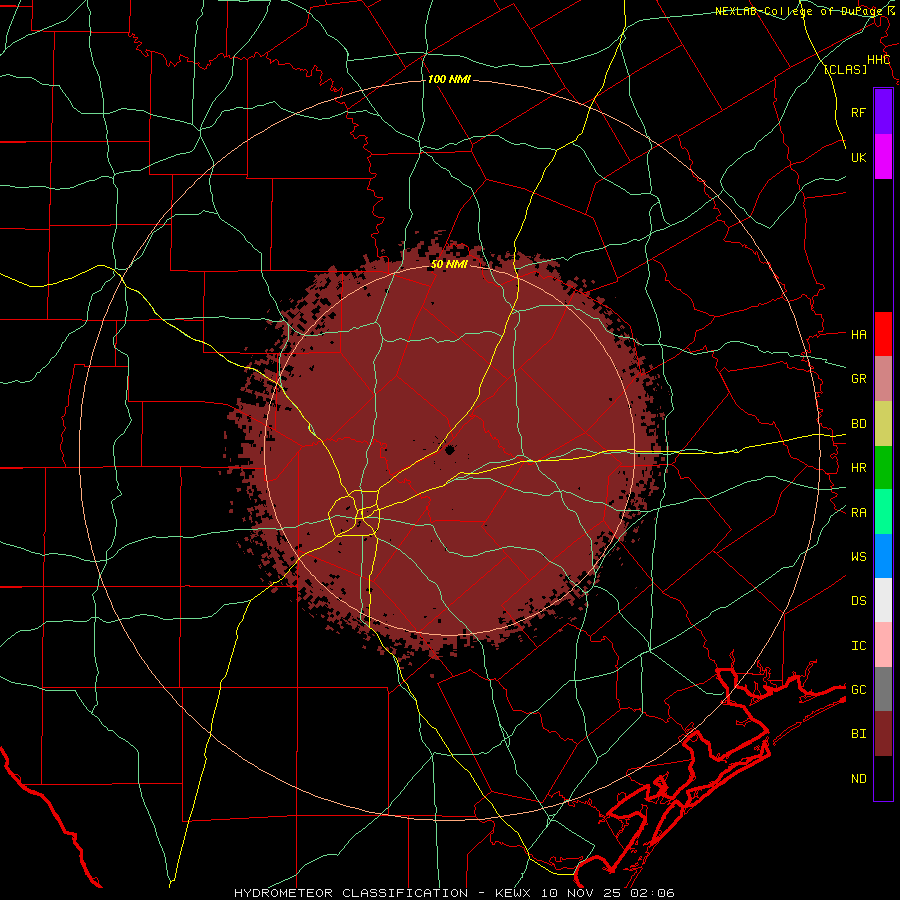Click the ND black legend swatch
Viewport: 900px width, 900px height.
coord(883,778)
